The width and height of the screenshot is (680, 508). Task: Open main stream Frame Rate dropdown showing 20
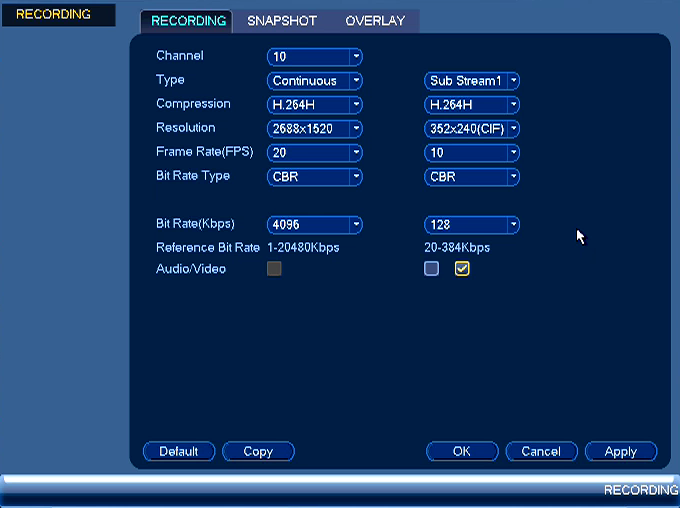click(315, 153)
